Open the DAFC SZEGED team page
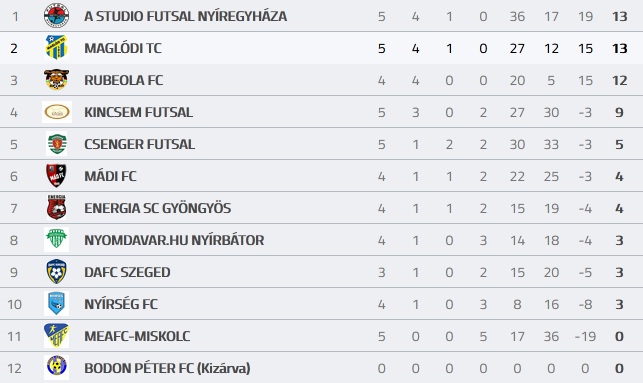 tap(127, 272)
